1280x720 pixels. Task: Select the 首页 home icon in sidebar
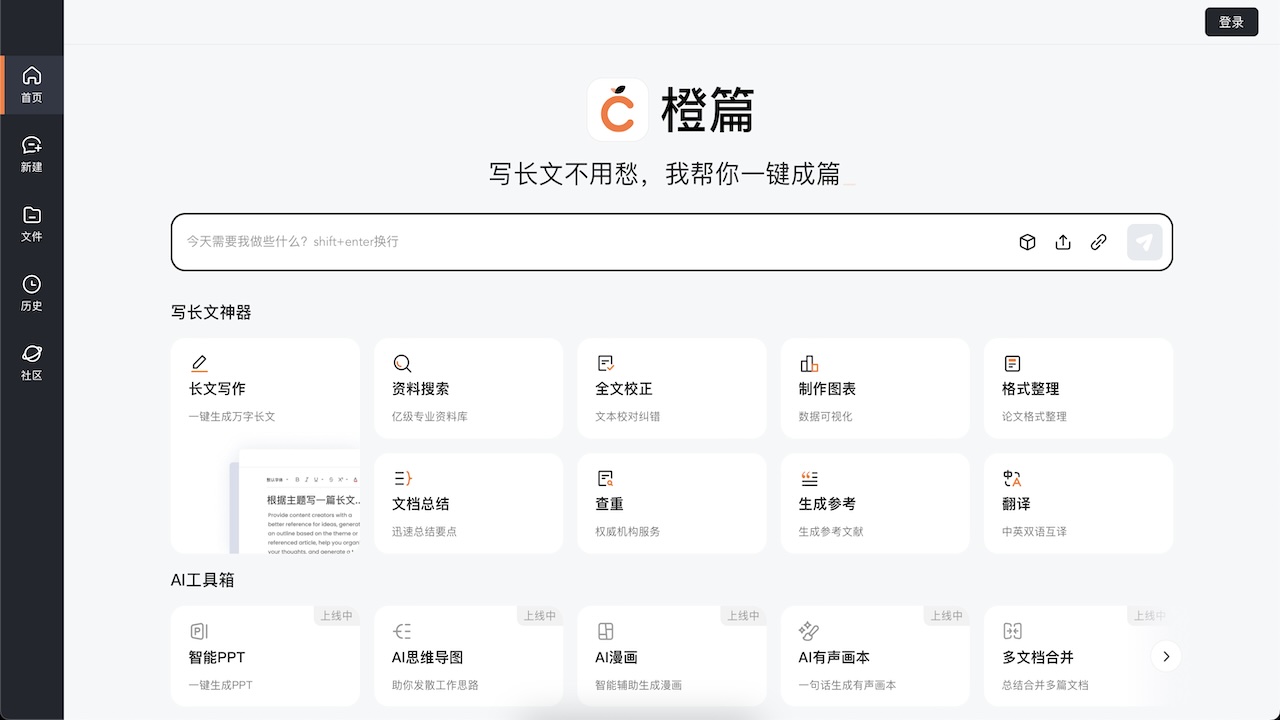[x=31, y=82]
